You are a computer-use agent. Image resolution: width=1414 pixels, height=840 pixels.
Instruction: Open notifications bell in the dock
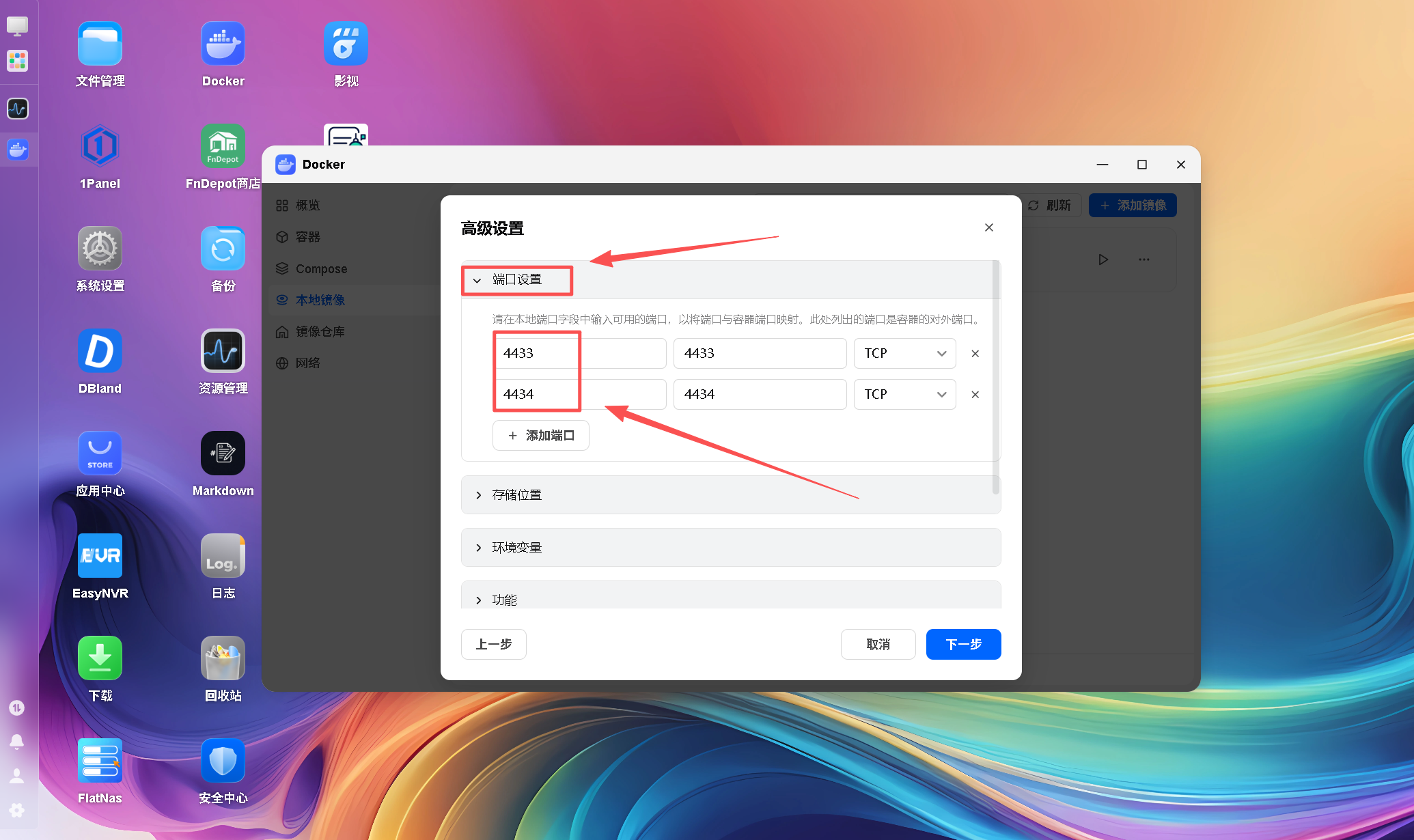pyautogui.click(x=17, y=742)
